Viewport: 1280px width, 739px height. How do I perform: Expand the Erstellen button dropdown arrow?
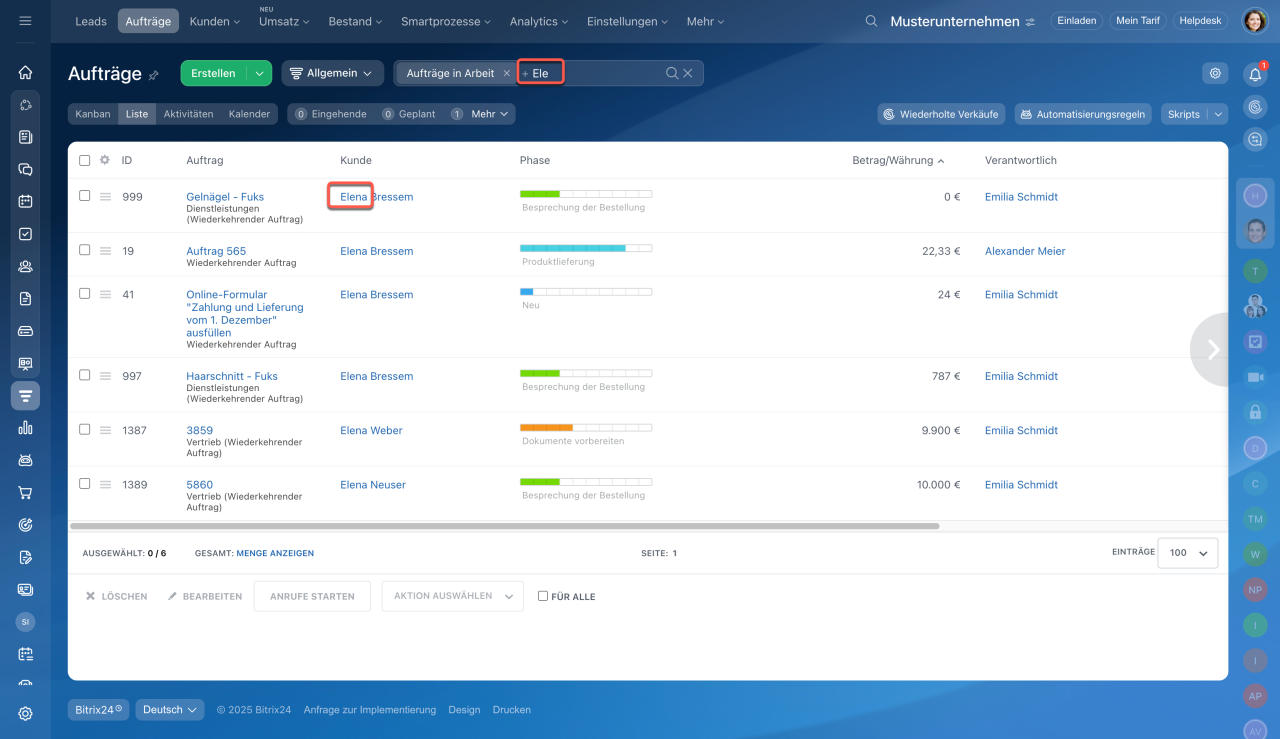(x=259, y=73)
